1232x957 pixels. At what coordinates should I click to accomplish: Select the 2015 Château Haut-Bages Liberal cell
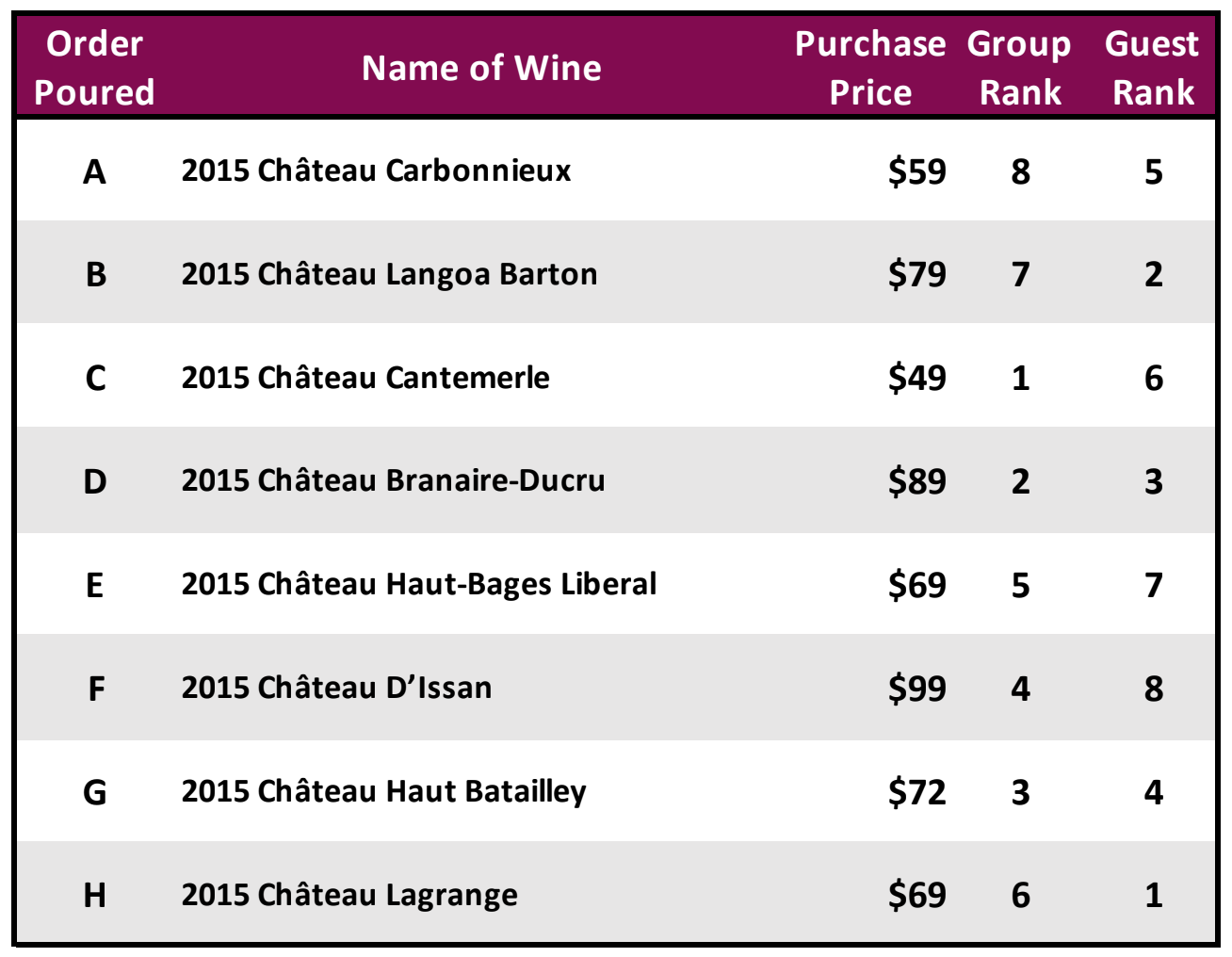click(419, 584)
